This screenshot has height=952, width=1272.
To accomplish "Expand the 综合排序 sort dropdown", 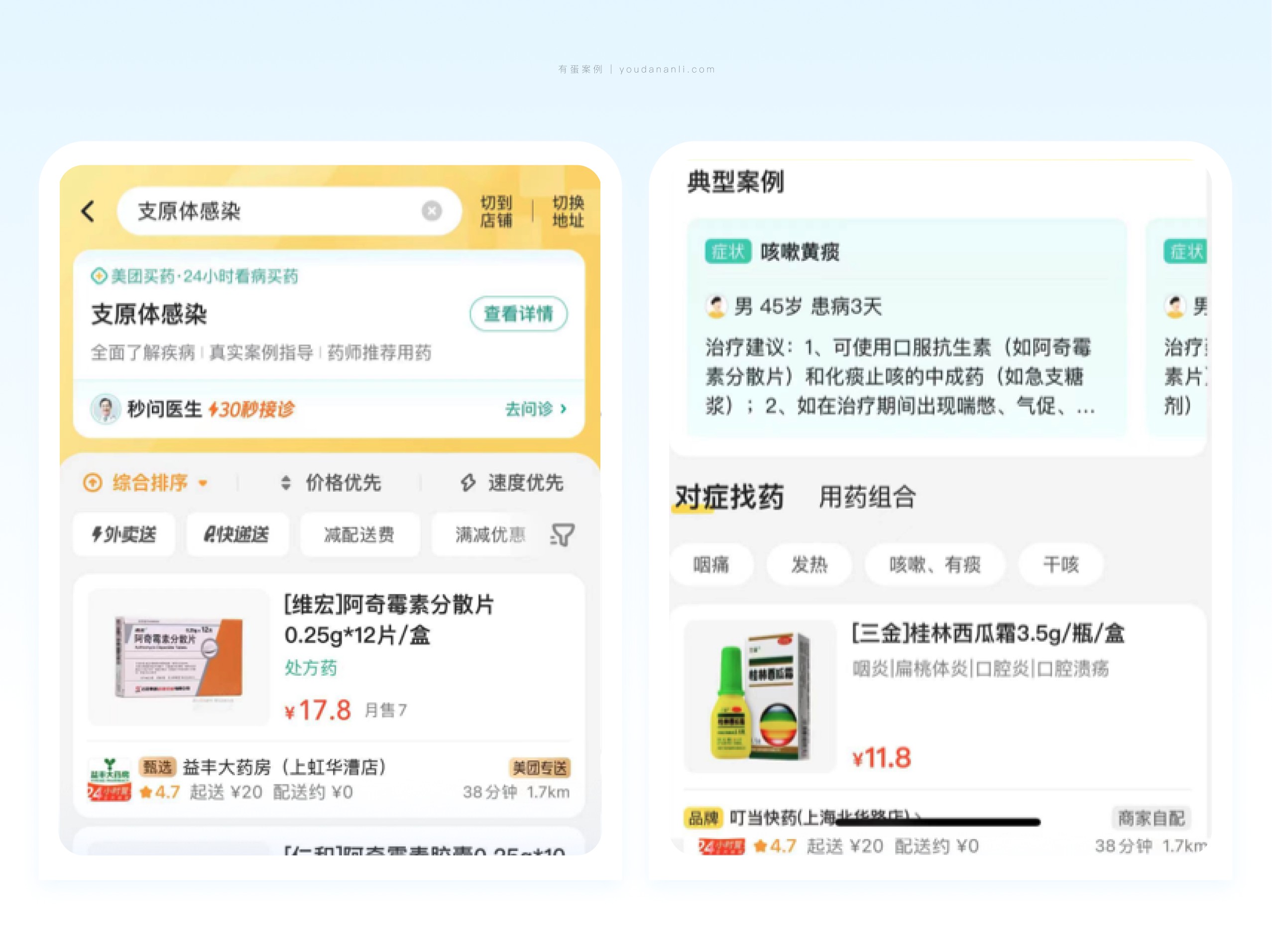I will click(x=148, y=482).
